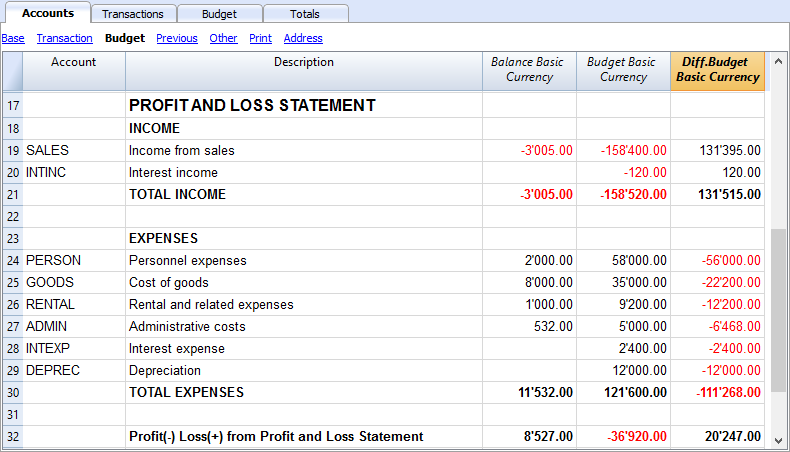790x452 pixels.
Task: Click the Administrative costs description
Action: click(304, 327)
